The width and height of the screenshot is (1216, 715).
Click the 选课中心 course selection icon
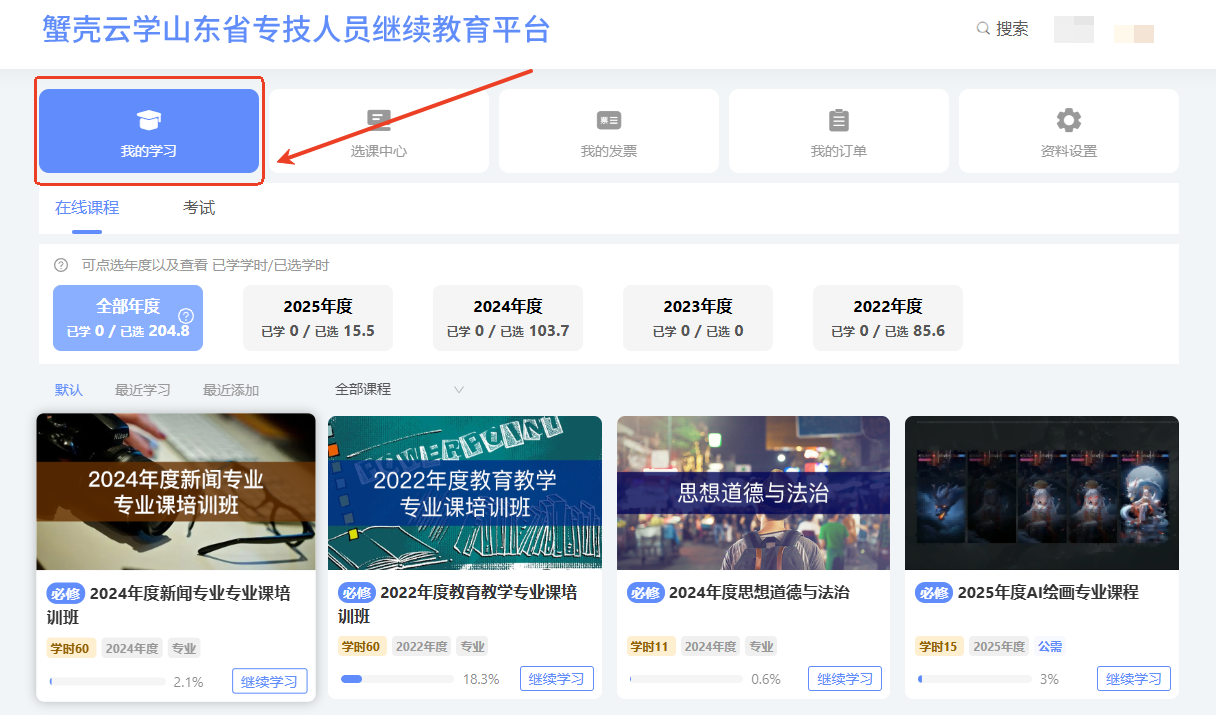(x=378, y=121)
